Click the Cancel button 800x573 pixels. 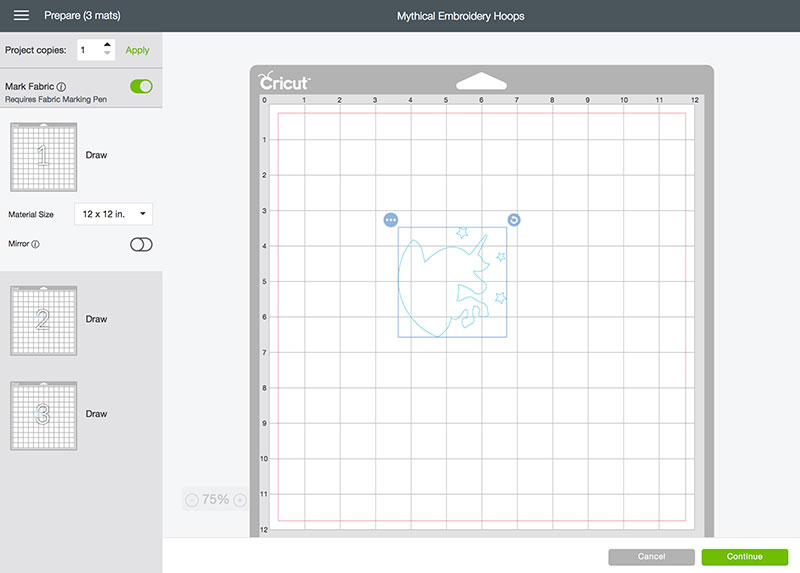tap(652, 557)
